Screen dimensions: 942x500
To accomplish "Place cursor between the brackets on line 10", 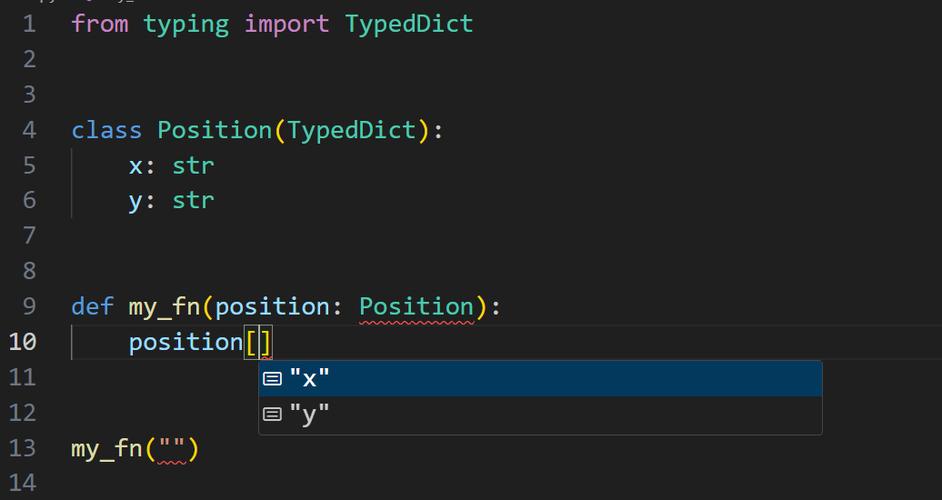I will click(258, 342).
